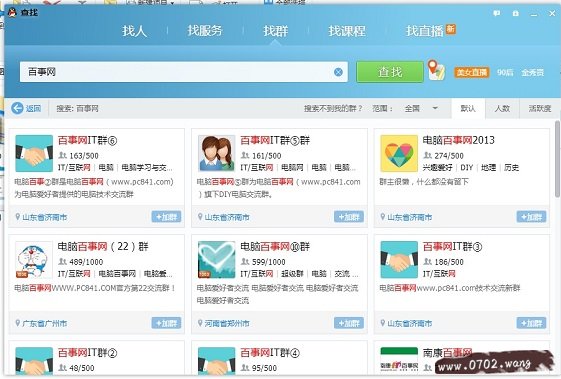Click member count 163/500
This screenshot has height=379, width=561.
pyautogui.click(x=84, y=156)
